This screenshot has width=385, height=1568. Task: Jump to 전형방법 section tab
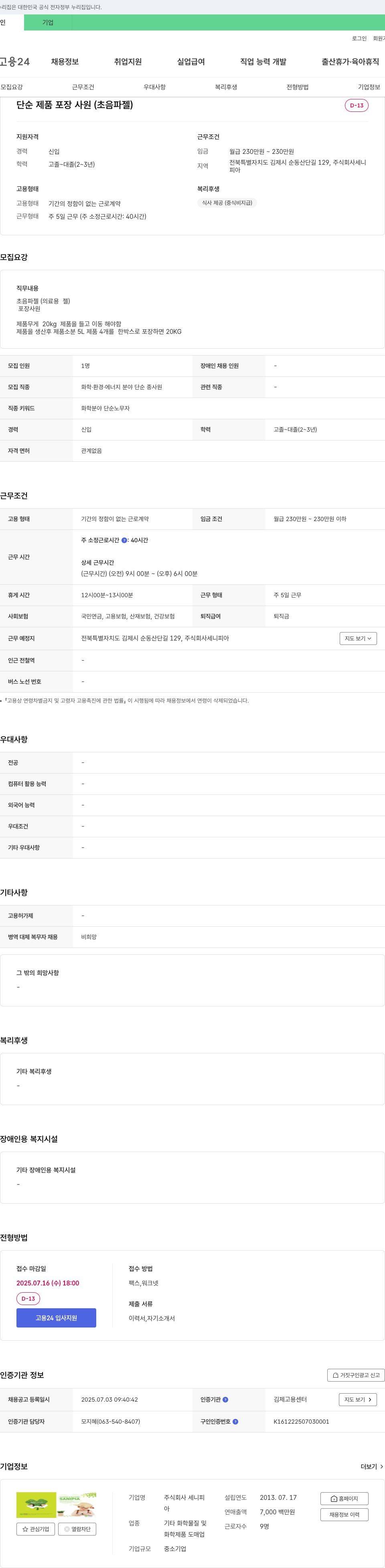297,87
